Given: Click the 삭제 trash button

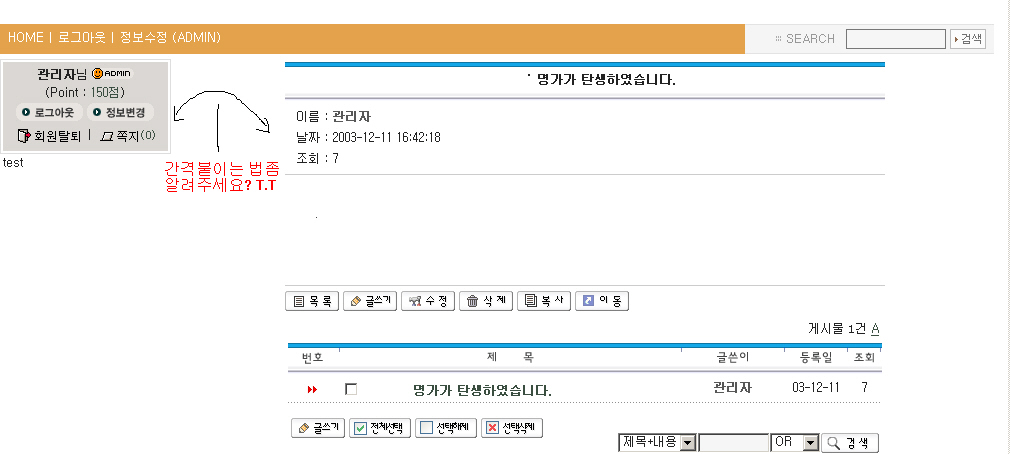Looking at the screenshot, I should (x=486, y=301).
